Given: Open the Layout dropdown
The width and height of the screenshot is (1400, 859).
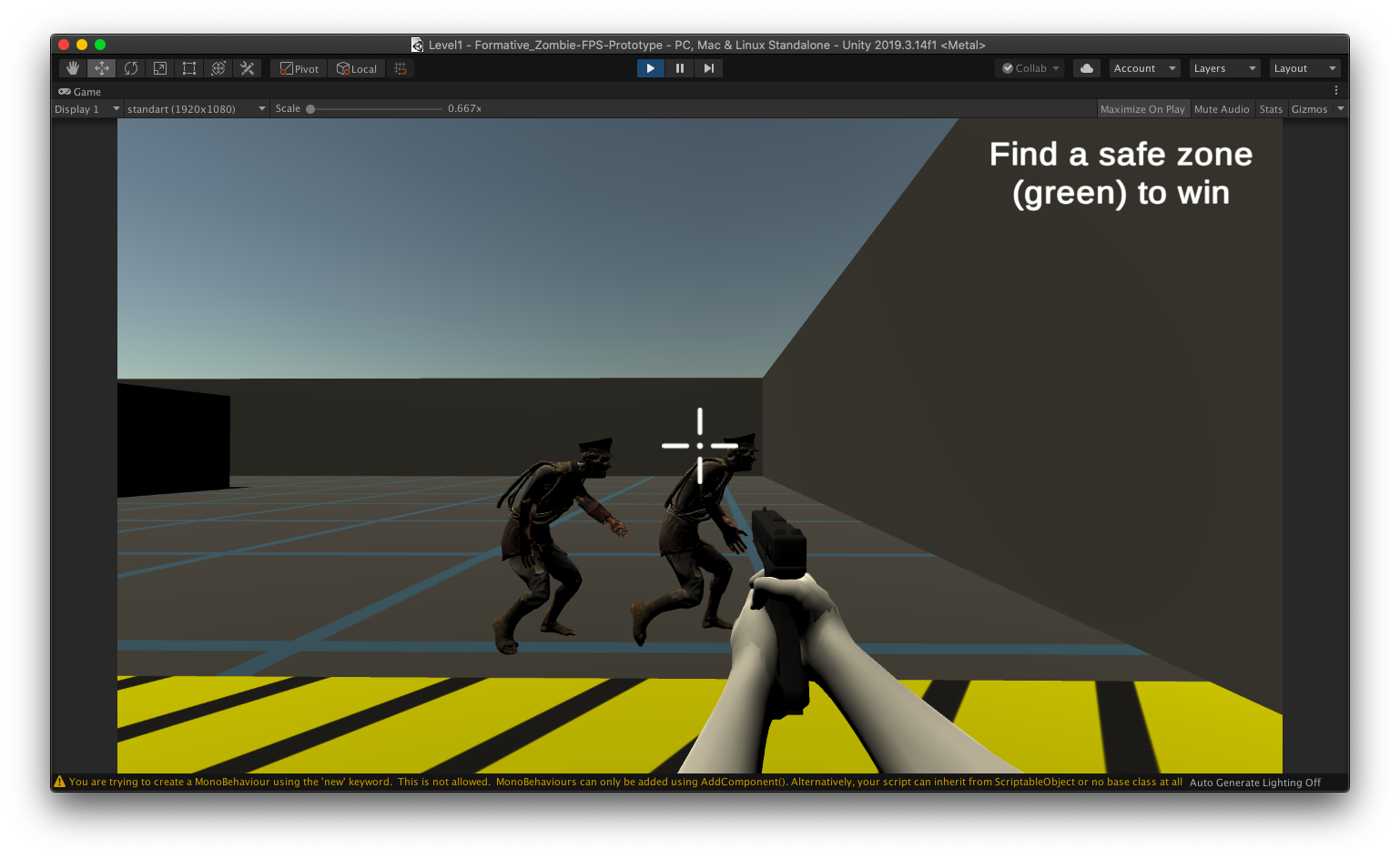Looking at the screenshot, I should 1304,67.
